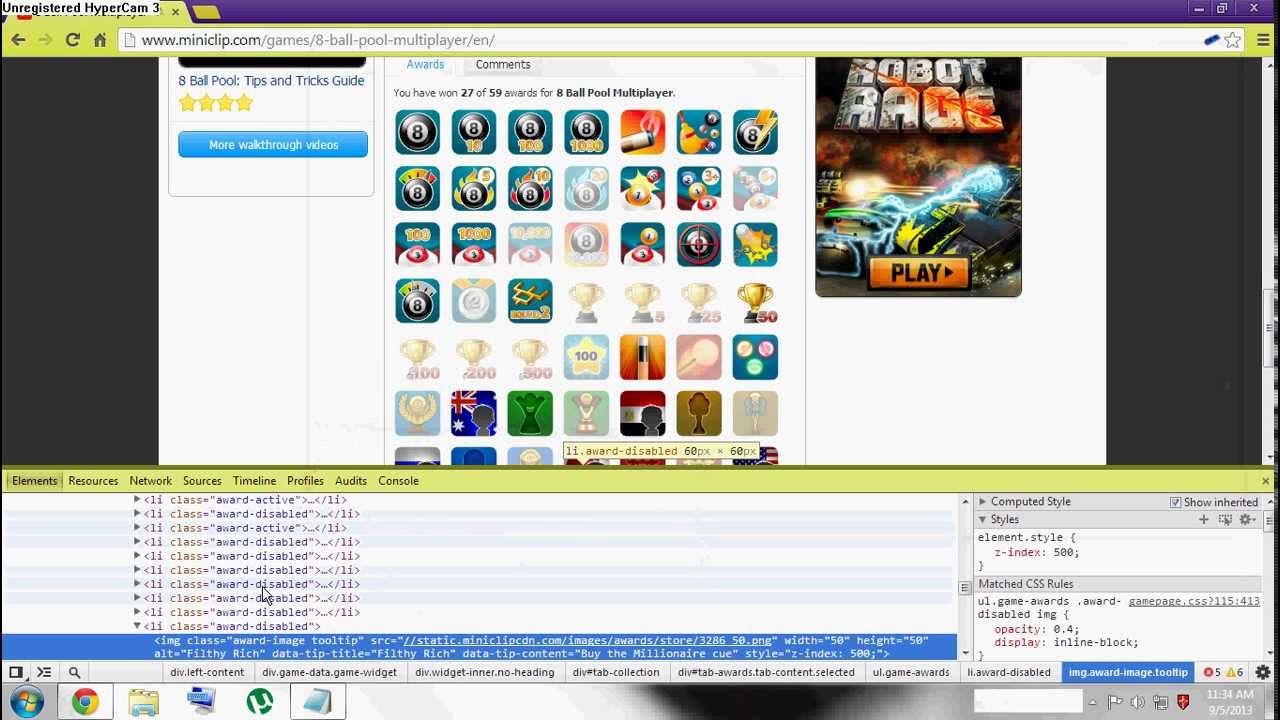Switch to the Comments tab on the page
The image size is (1280, 720).
tap(503, 64)
